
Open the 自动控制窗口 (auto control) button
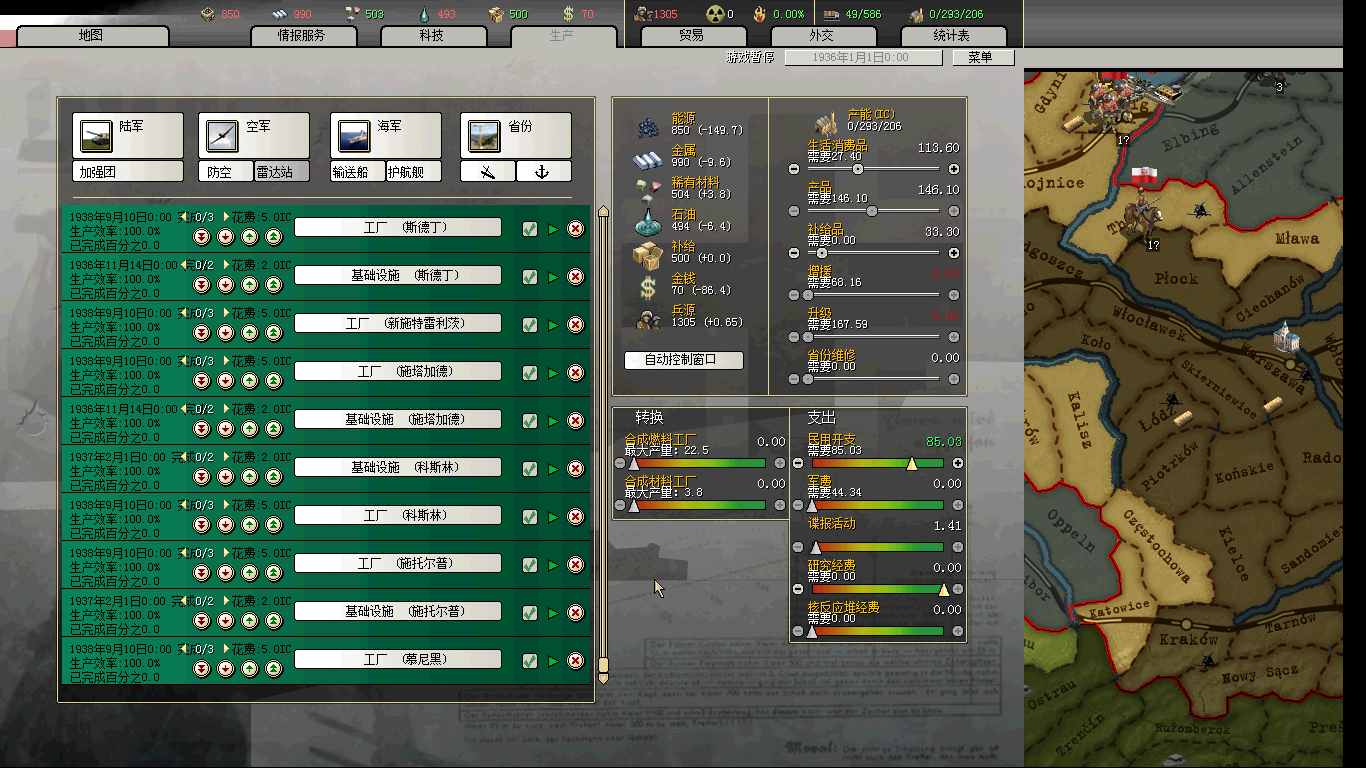click(x=684, y=360)
